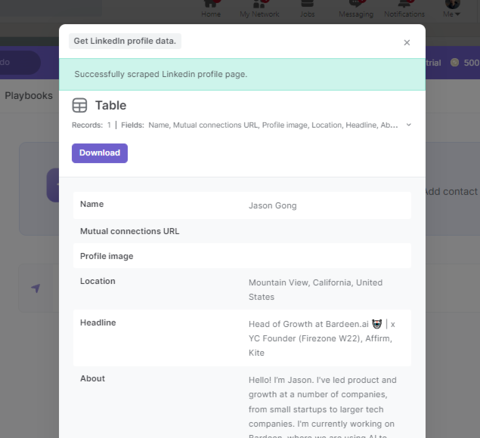Click the 500 credits coin icon
Image resolution: width=480 pixels, height=438 pixels.
click(x=455, y=62)
